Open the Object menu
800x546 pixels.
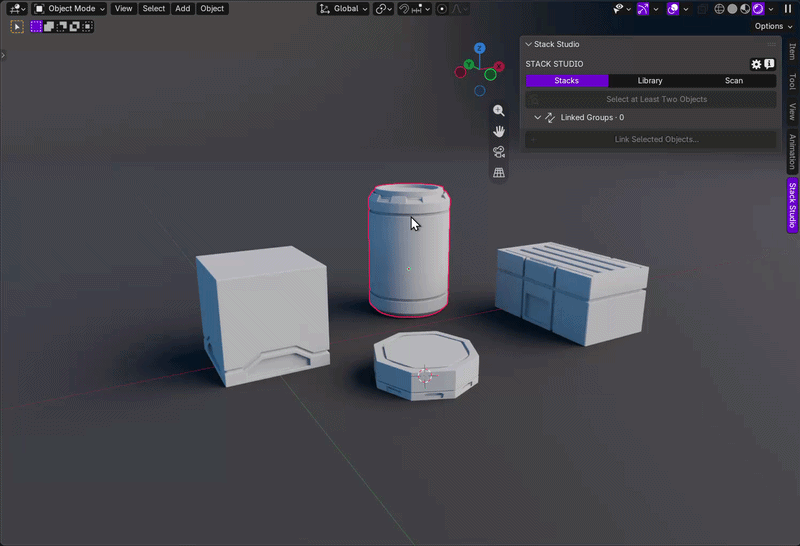212,9
